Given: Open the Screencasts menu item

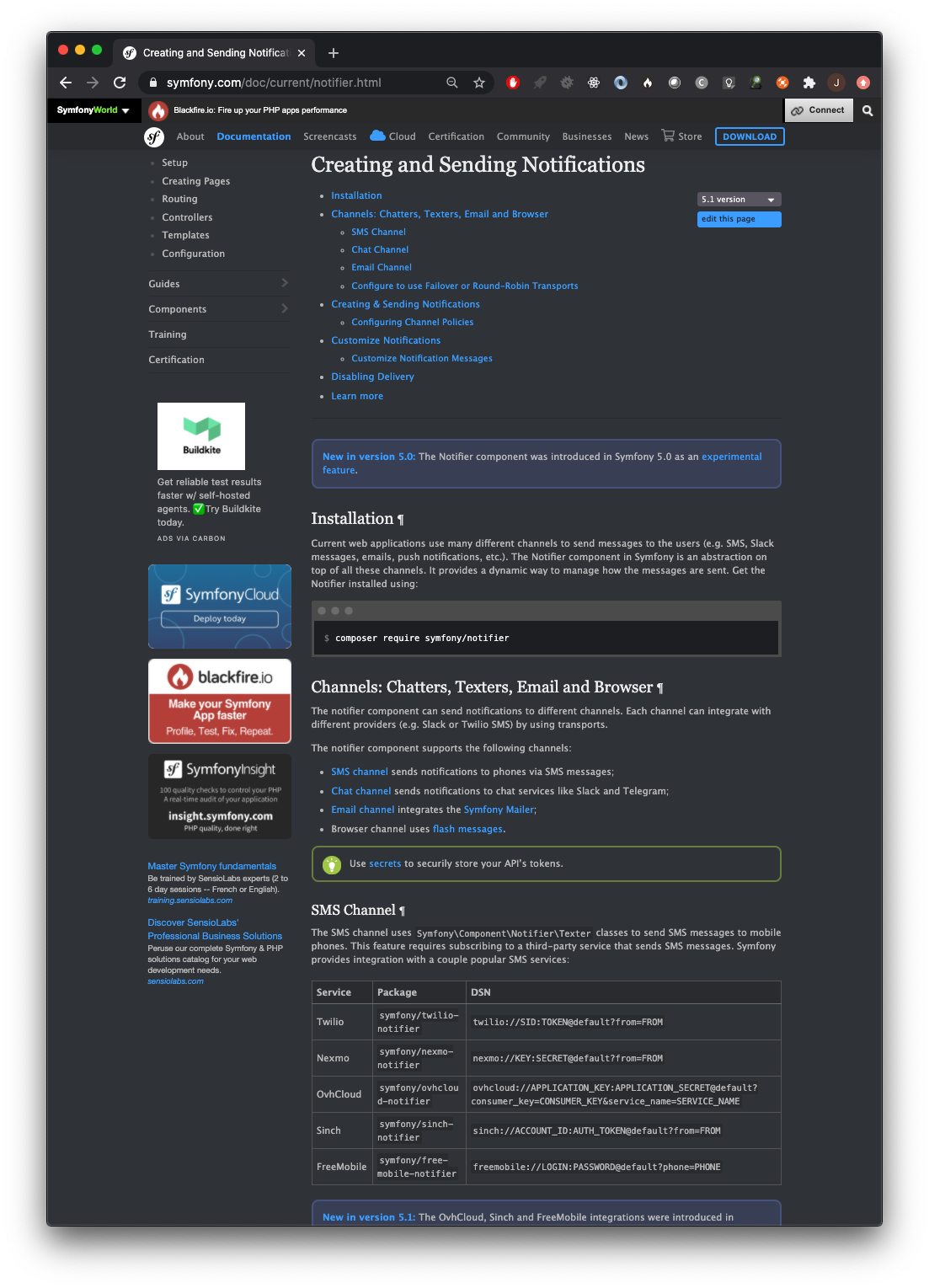Looking at the screenshot, I should (x=329, y=136).
